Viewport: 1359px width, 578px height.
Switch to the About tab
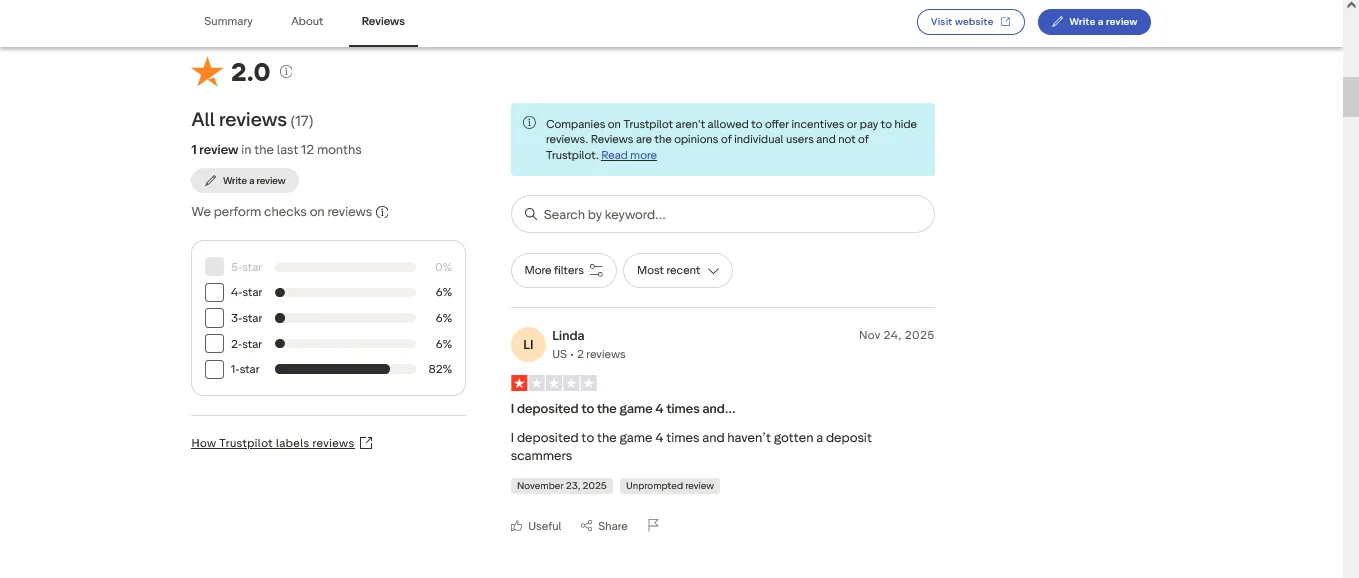click(307, 22)
